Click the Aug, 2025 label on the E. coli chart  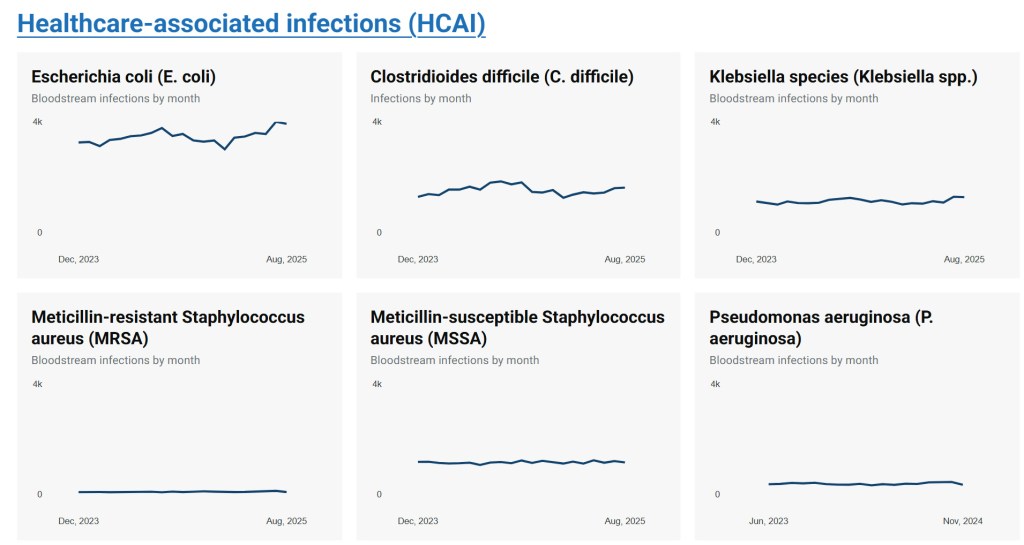click(286, 259)
